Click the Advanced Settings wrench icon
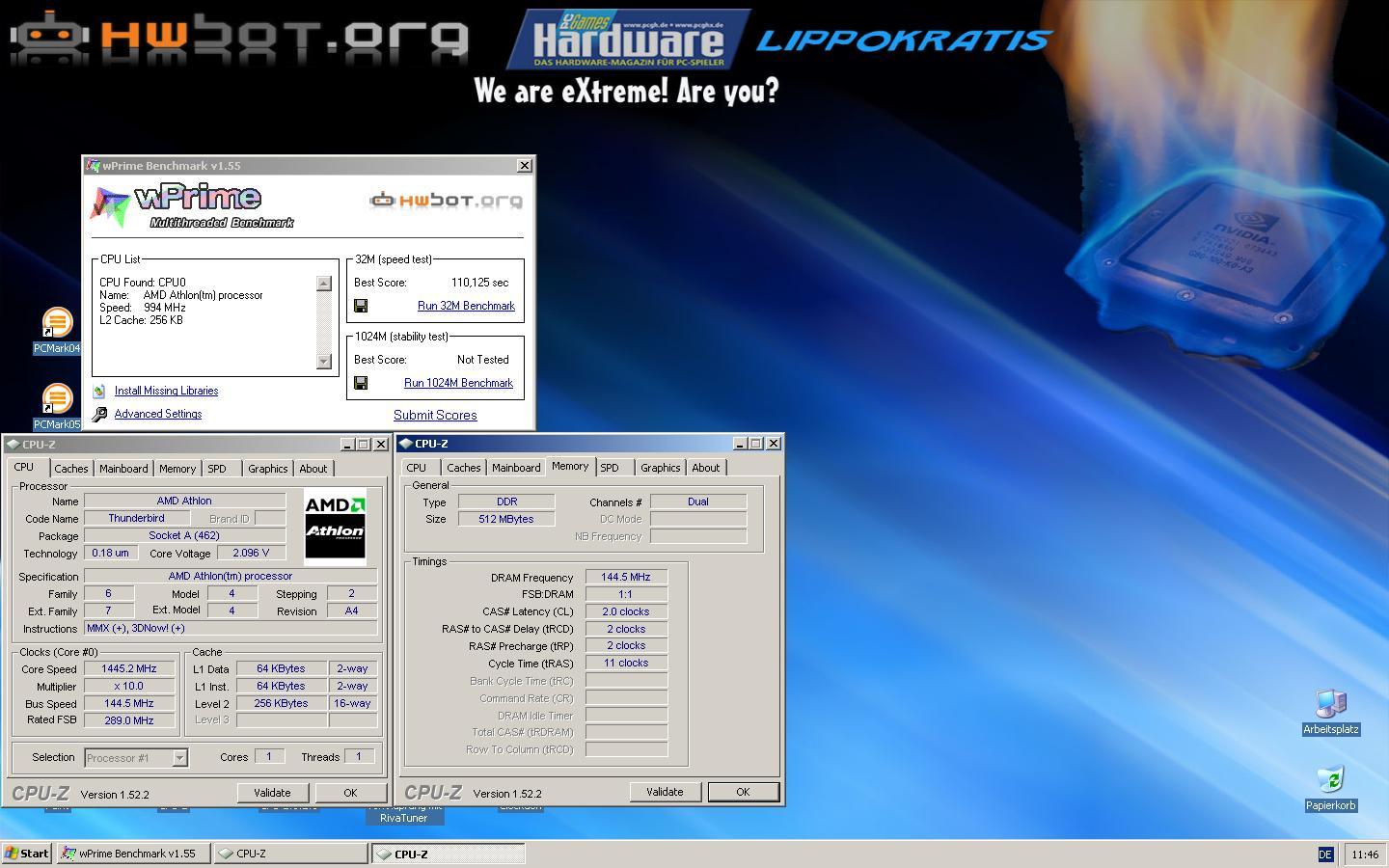Viewport: 1389px width, 868px height. pyautogui.click(x=99, y=414)
